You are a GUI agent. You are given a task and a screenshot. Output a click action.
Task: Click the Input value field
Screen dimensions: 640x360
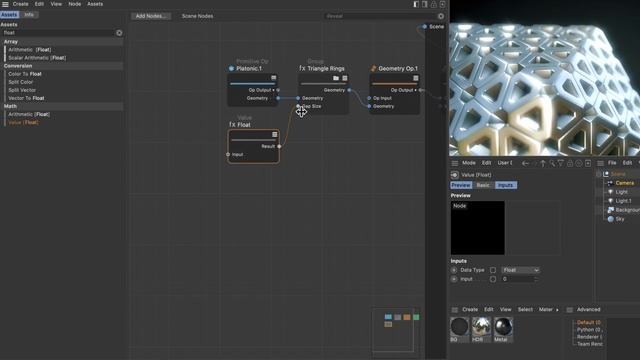tap(517, 279)
